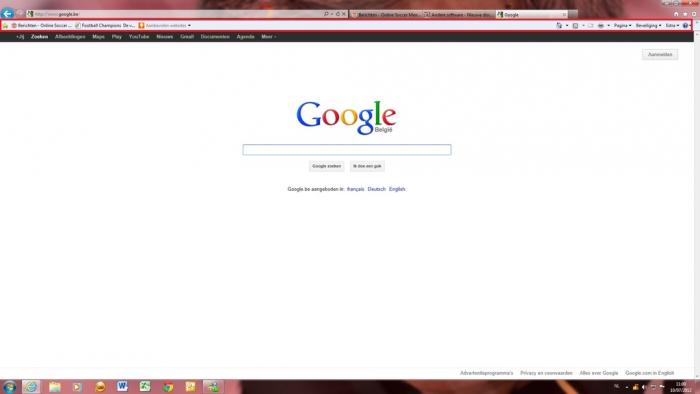Click the favorites star beside the bookmarks
Image resolution: width=700 pixels, height=394 pixels.
(x=5, y=26)
